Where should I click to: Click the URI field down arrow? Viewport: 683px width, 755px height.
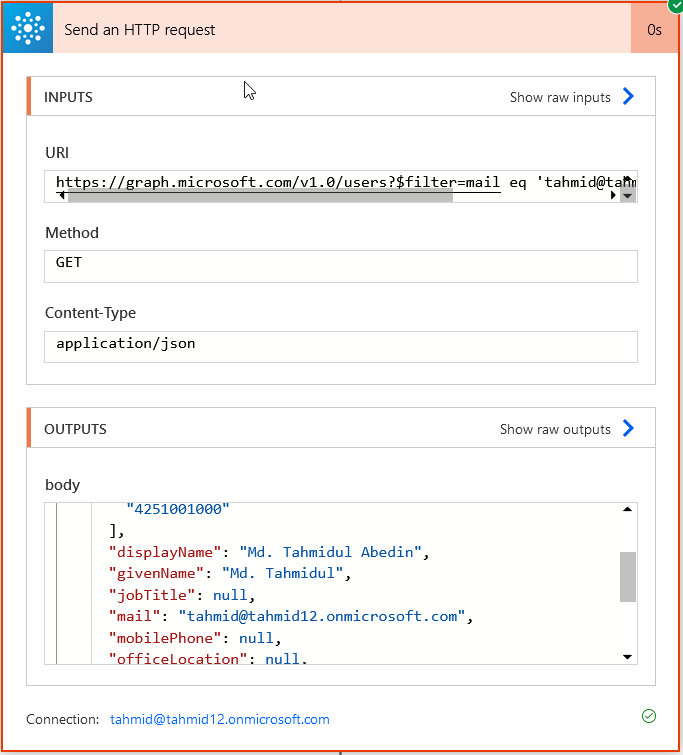628,195
